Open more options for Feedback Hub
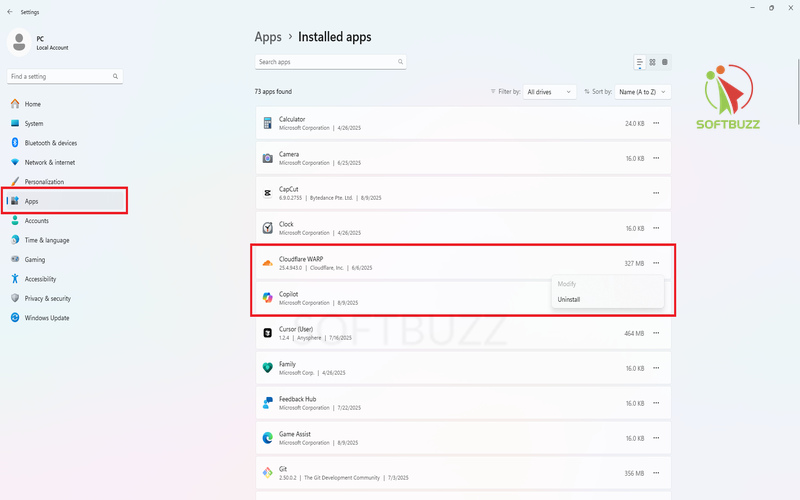This screenshot has width=800, height=500. tap(656, 403)
